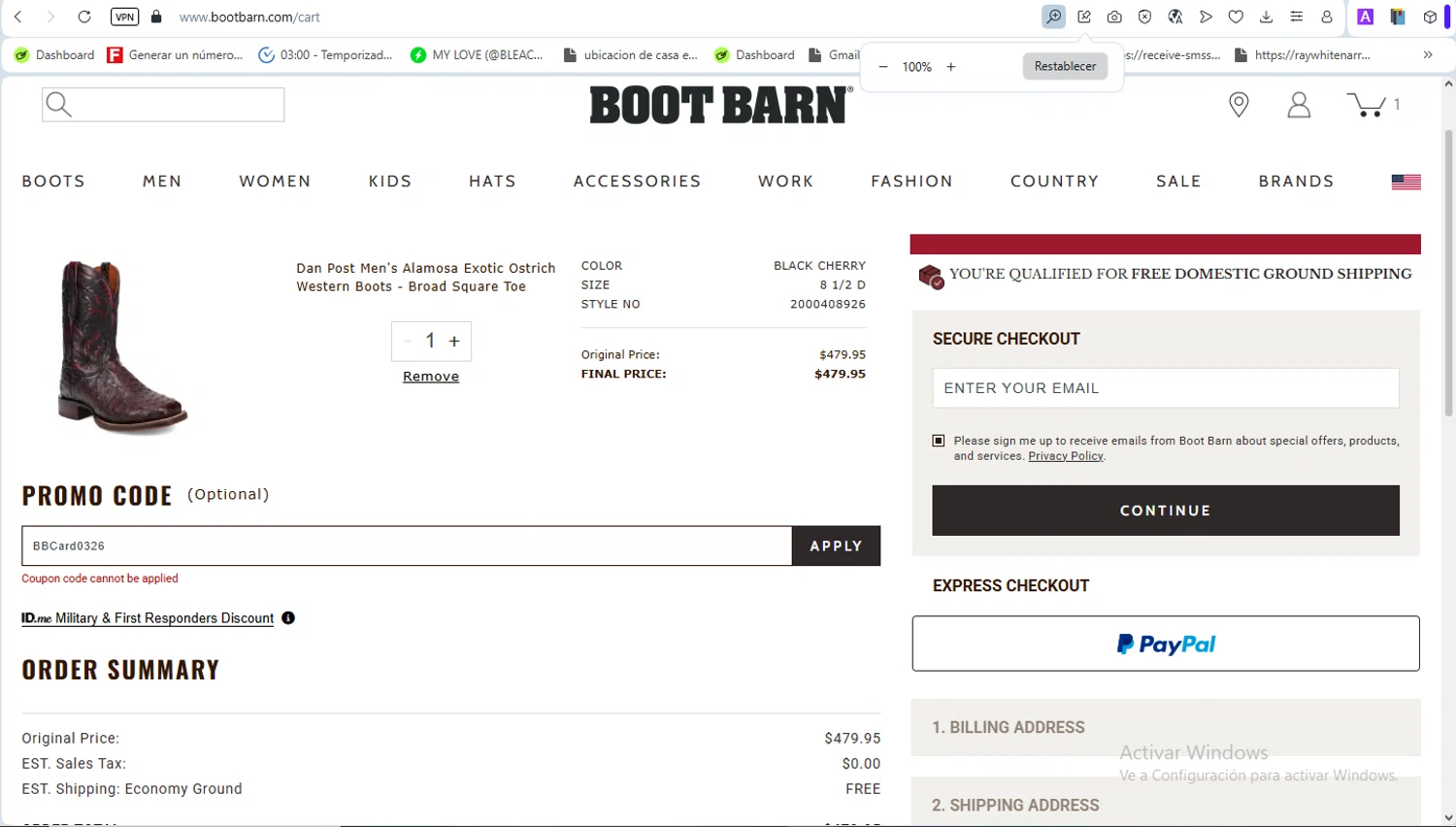The height and width of the screenshot is (827, 1456).
Task: Open the Privacy Policy link
Action: 1066,456
